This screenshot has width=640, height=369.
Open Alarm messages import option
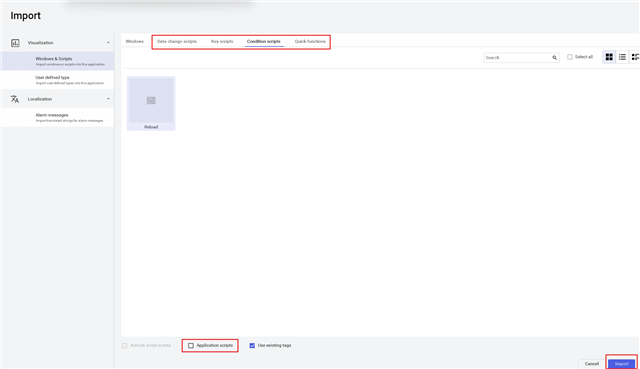(58, 118)
